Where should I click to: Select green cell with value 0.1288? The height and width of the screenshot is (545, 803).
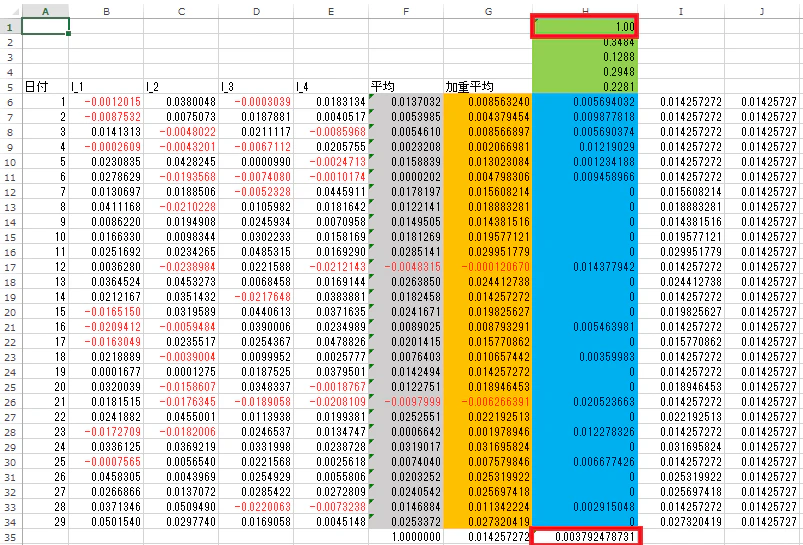[x=585, y=56]
